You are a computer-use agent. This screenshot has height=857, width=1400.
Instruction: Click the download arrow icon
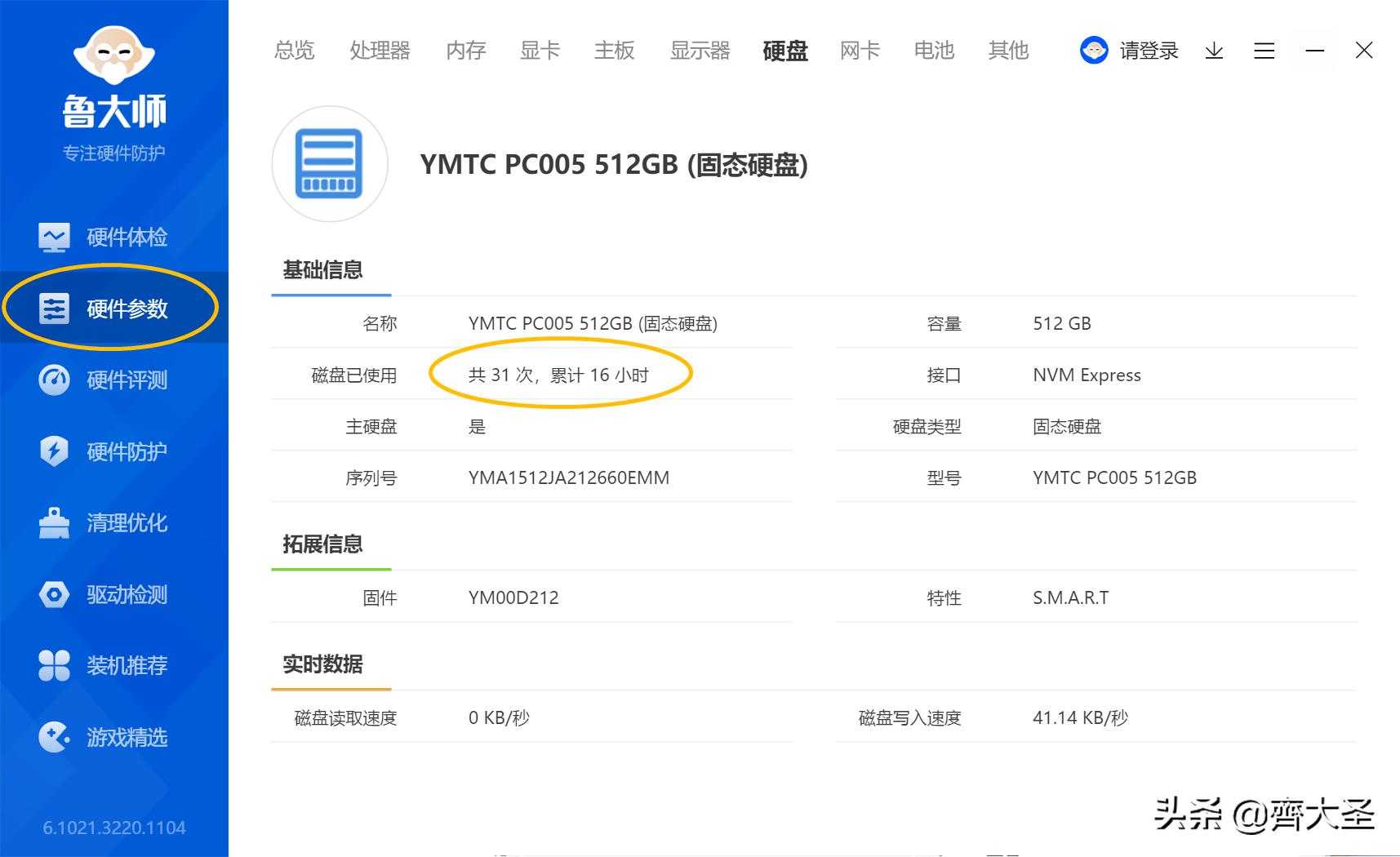pos(1215,51)
